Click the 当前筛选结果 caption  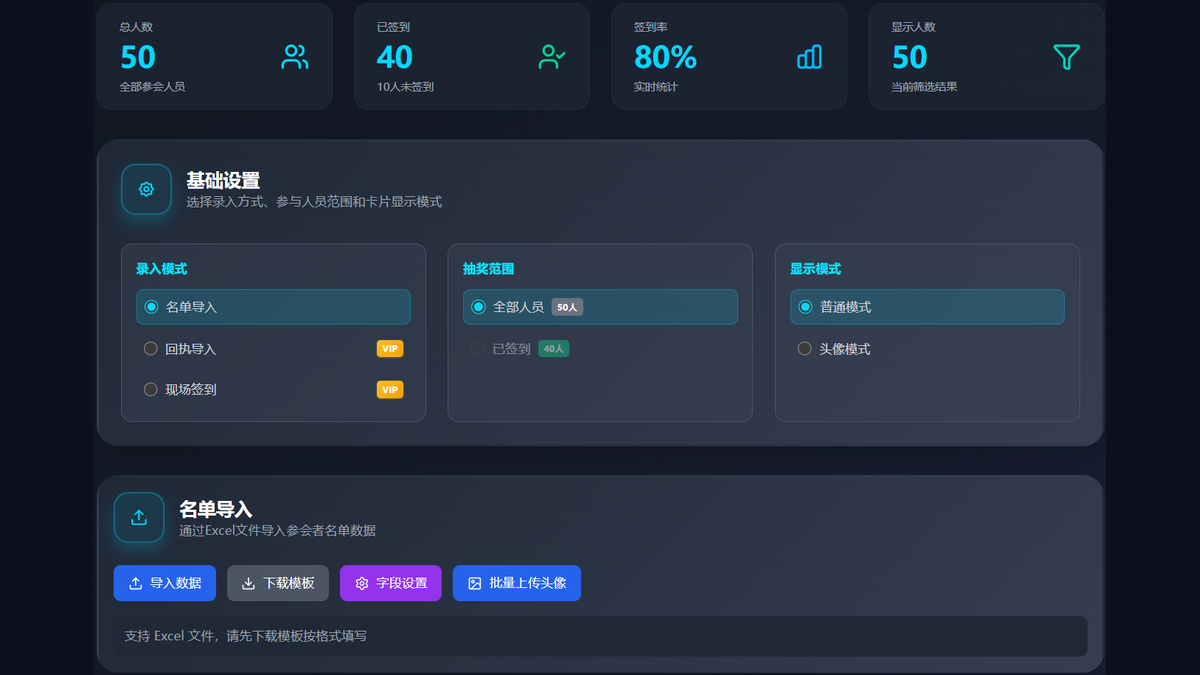924,87
